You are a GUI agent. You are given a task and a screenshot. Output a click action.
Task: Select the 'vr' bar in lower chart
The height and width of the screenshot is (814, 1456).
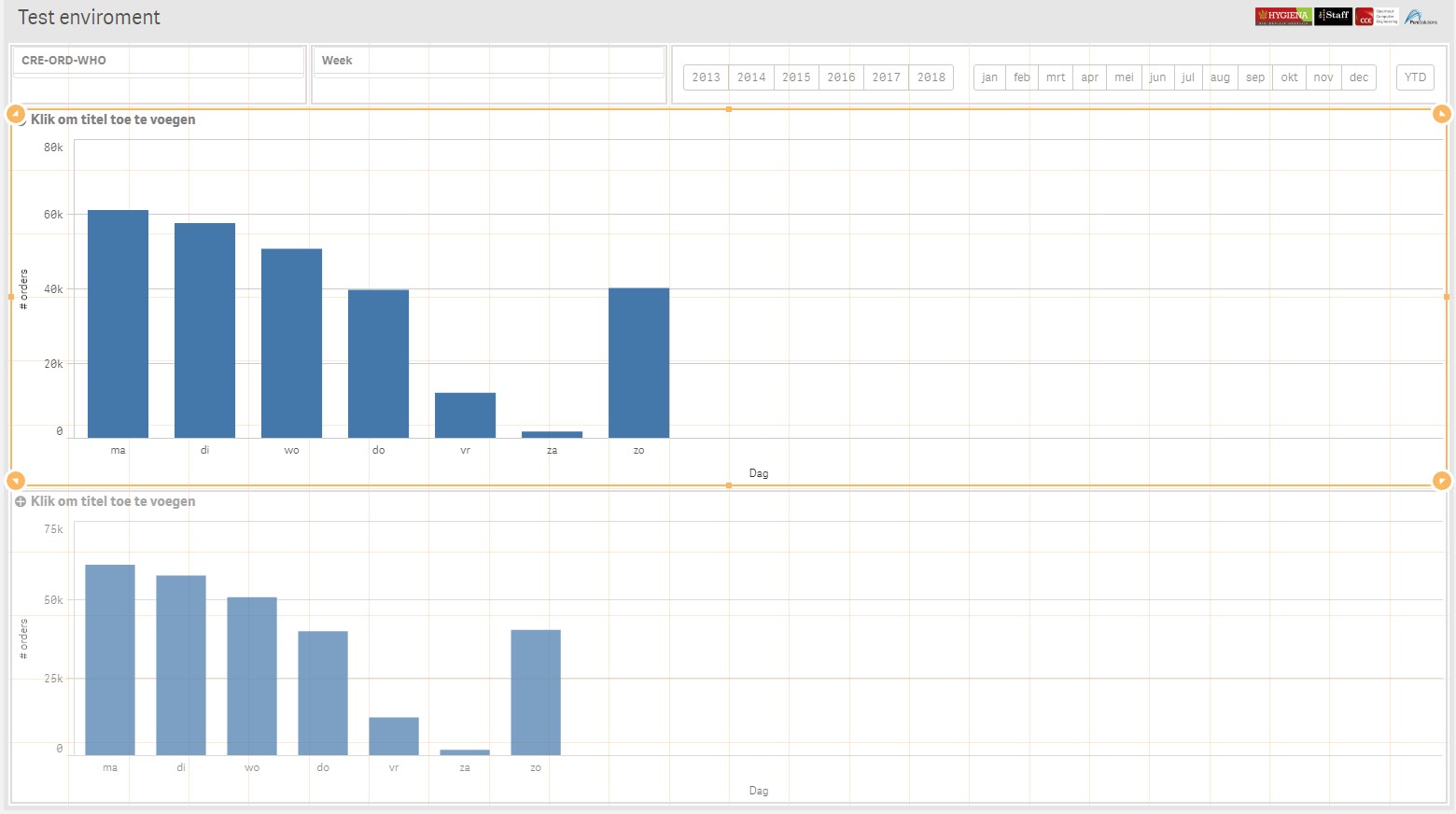click(x=394, y=737)
